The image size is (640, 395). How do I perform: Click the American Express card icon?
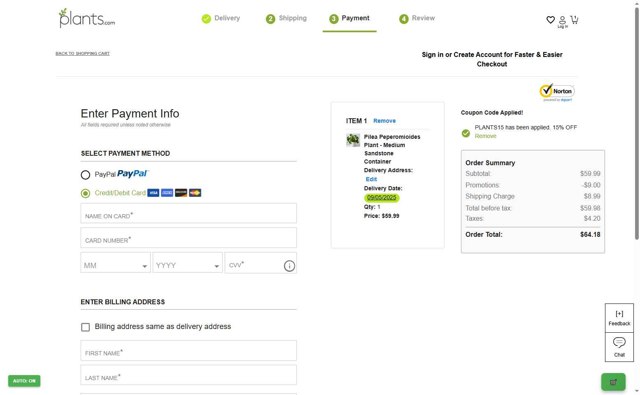coord(167,193)
